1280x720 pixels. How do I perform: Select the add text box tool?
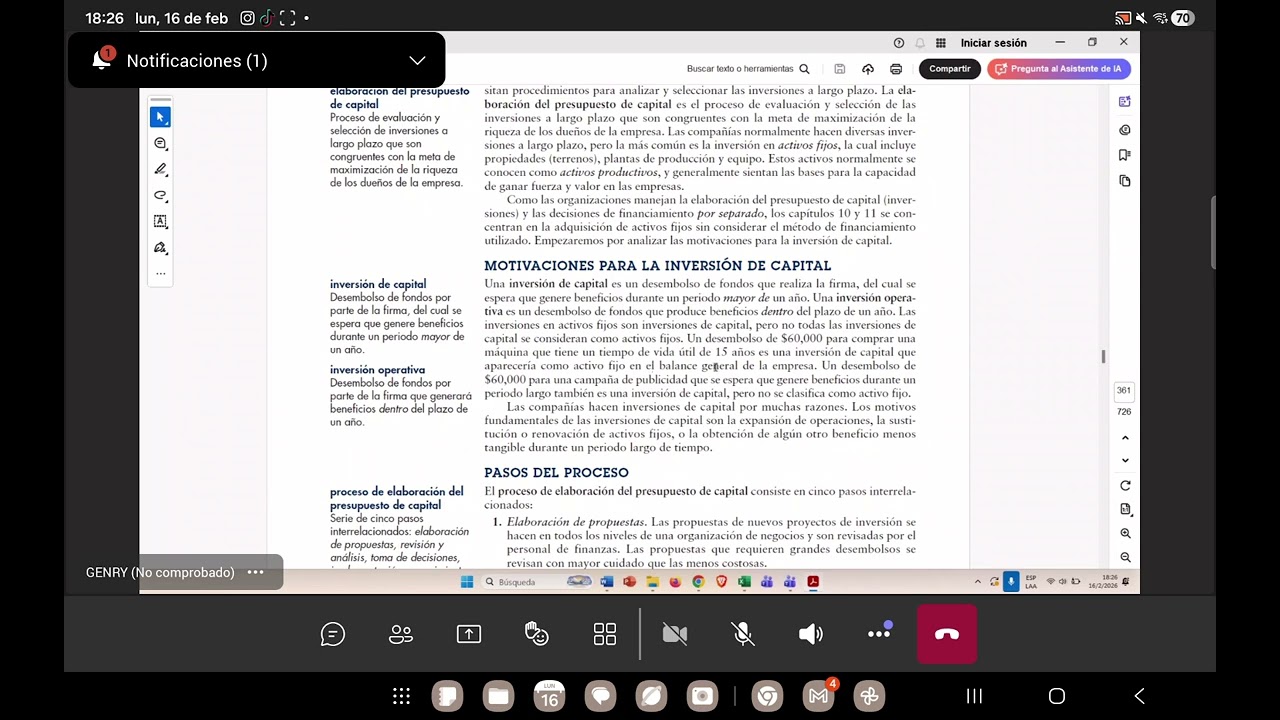click(x=160, y=221)
